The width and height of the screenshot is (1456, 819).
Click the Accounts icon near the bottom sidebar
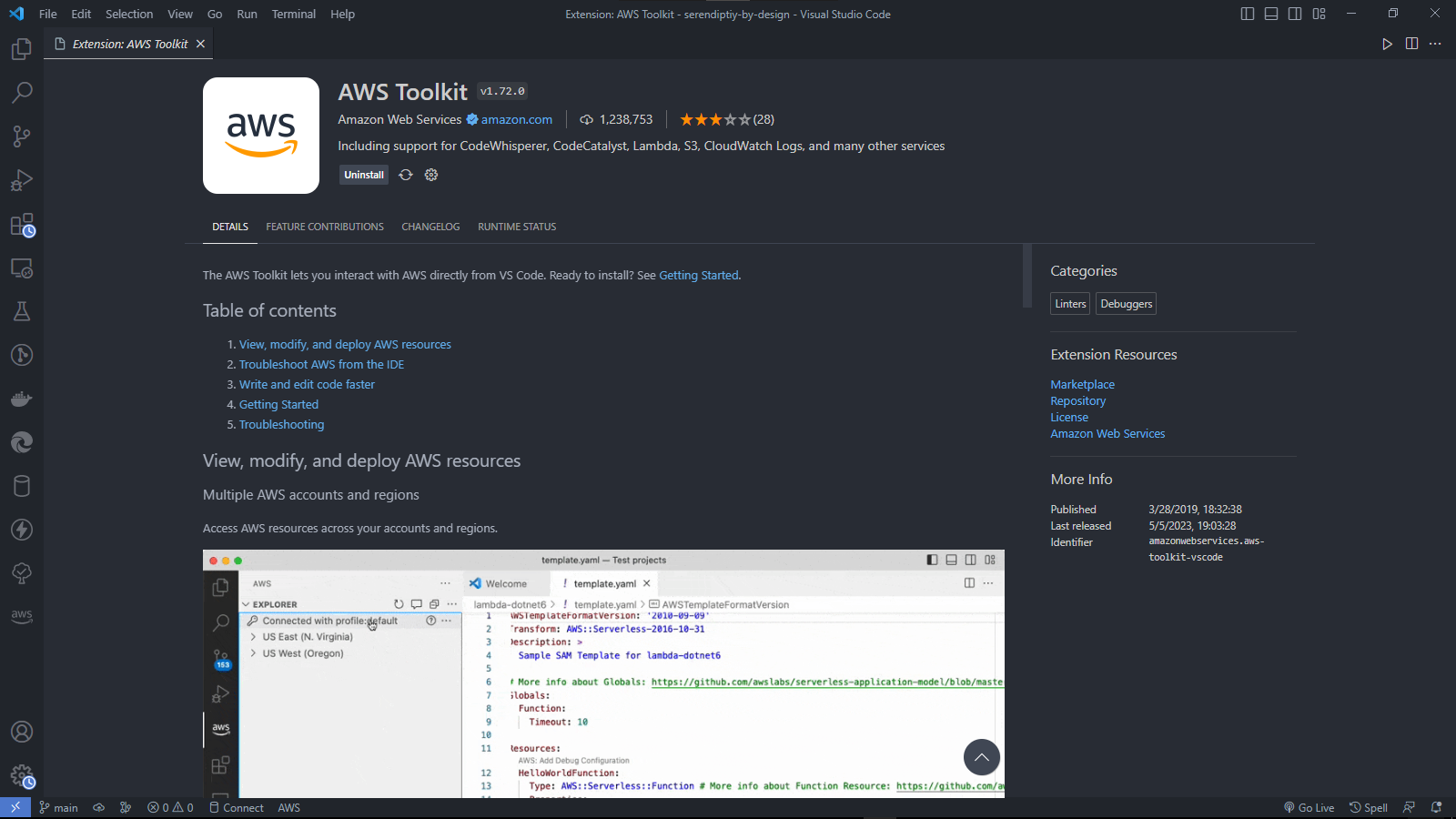[x=22, y=732]
